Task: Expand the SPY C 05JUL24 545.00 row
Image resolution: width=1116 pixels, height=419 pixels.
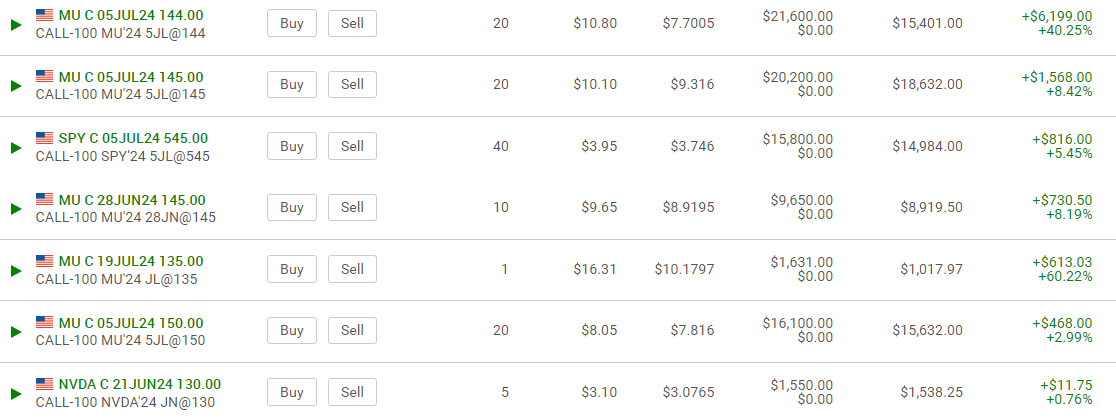Action: pos(15,147)
